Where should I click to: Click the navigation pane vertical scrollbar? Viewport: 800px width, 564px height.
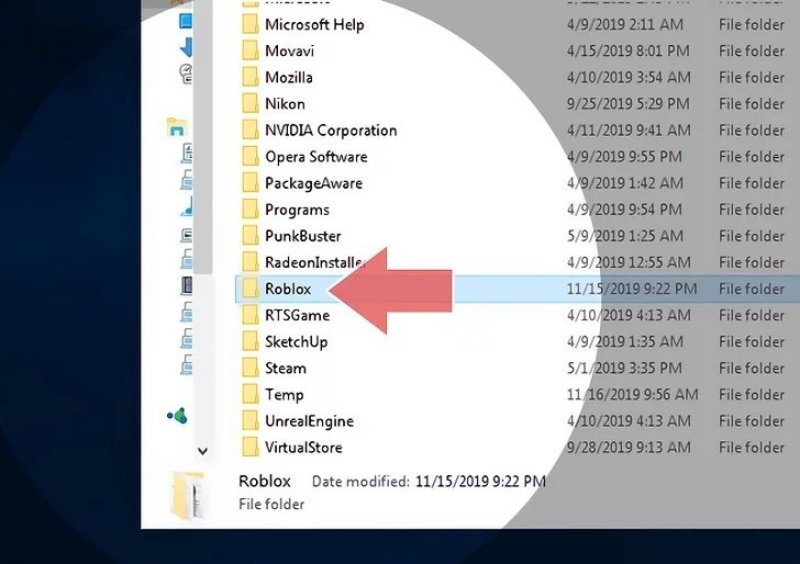[203, 150]
